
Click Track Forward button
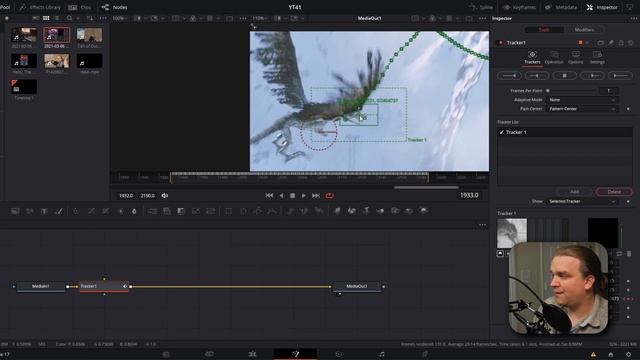coord(620,76)
